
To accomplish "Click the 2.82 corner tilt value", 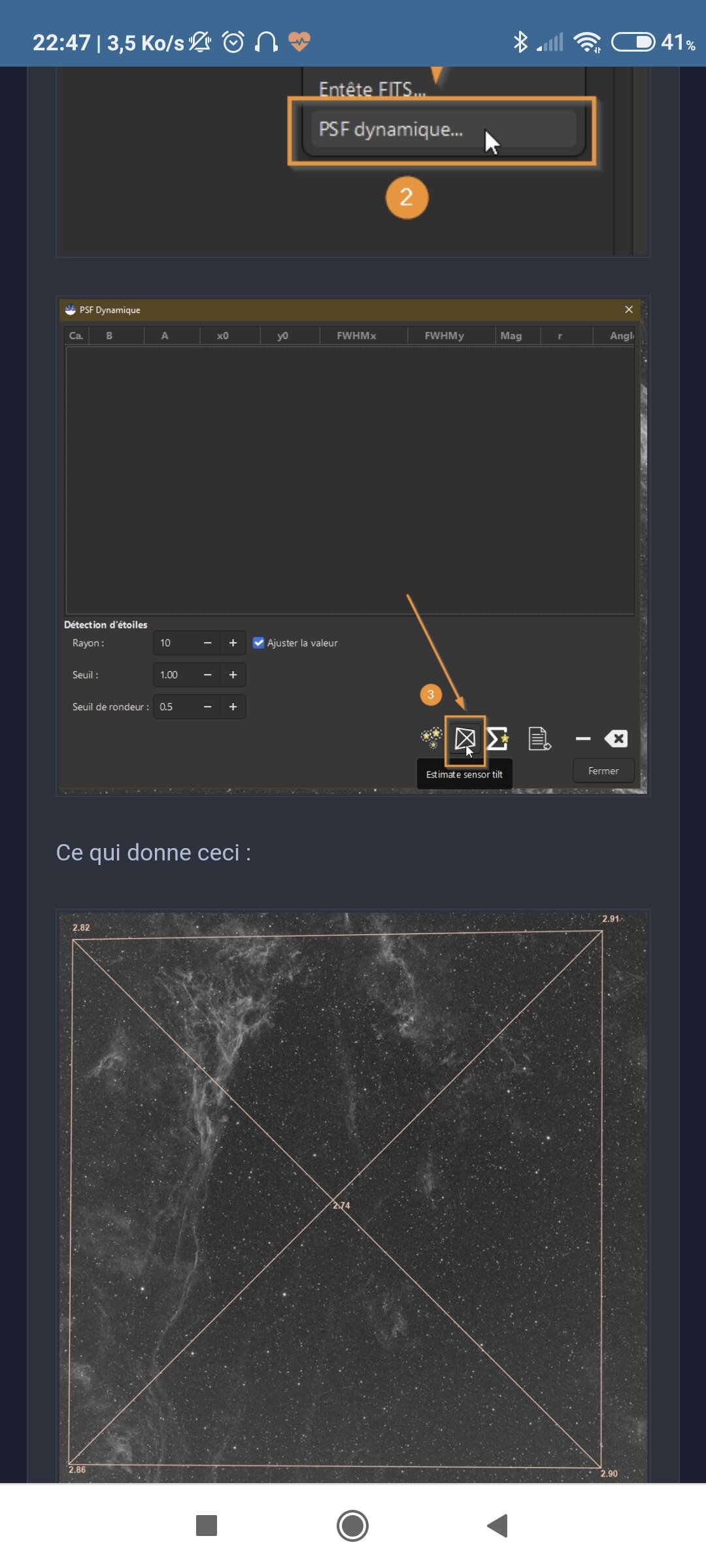I will (x=81, y=928).
